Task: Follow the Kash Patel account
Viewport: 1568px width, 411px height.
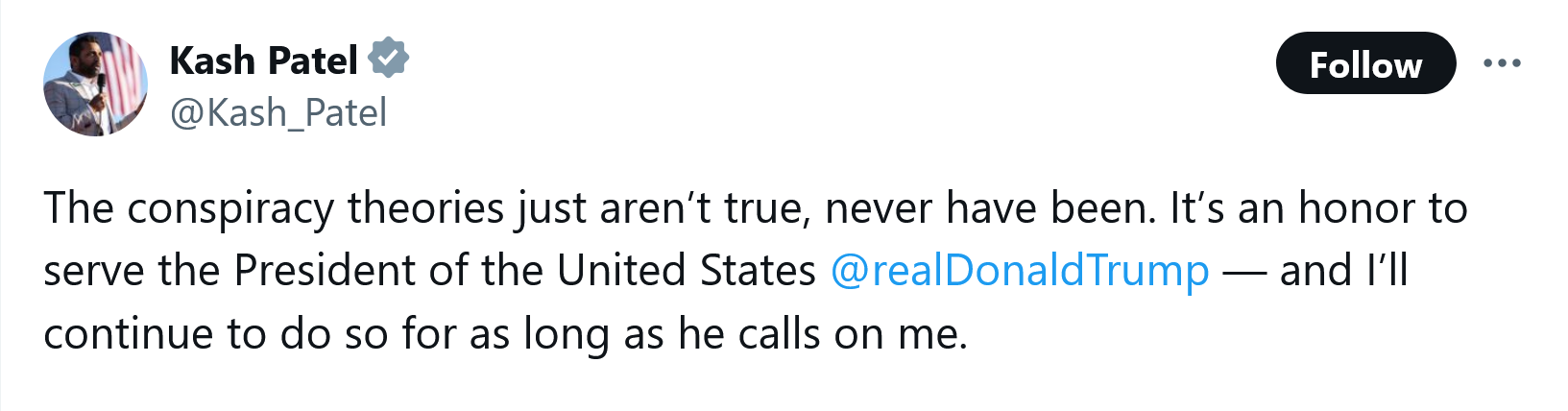Action: point(1365,63)
